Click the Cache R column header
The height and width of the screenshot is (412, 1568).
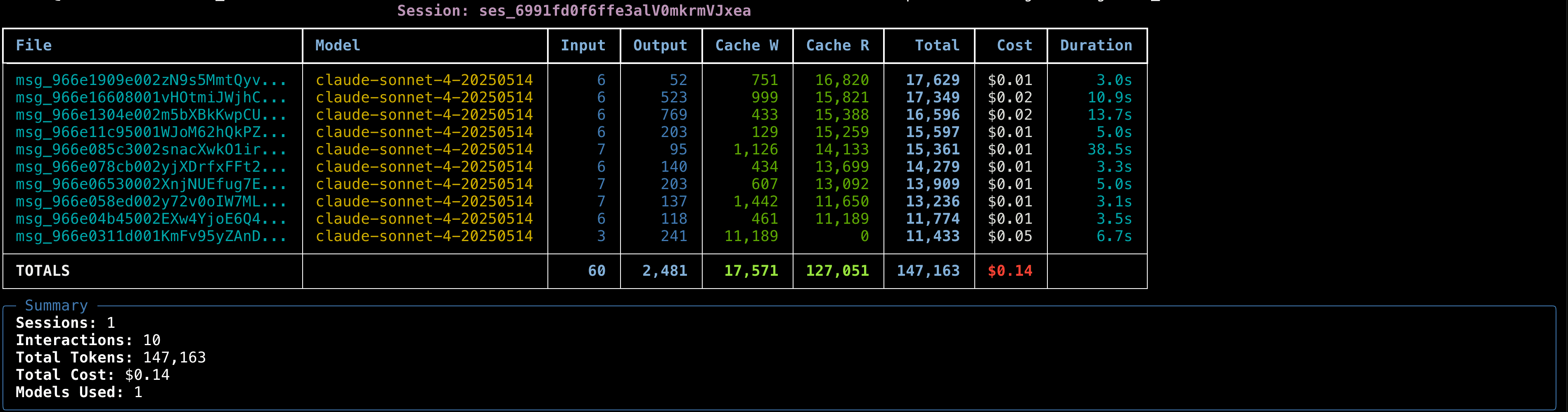coord(838,45)
